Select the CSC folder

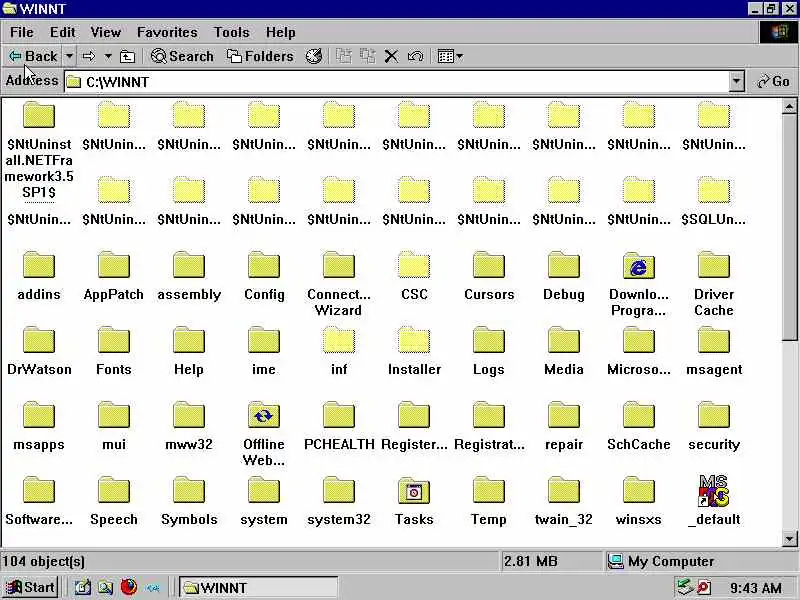tap(414, 276)
